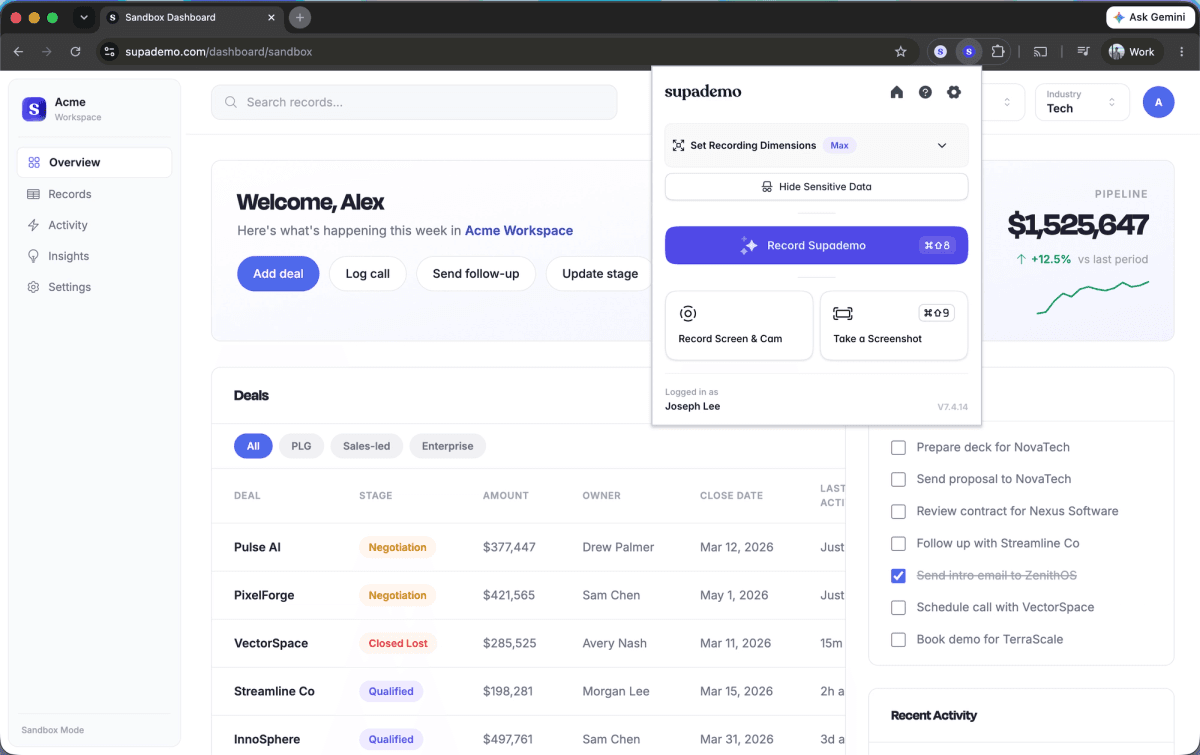The image size is (1200, 755).
Task: Select the Enterprise deals filter
Action: (x=447, y=446)
